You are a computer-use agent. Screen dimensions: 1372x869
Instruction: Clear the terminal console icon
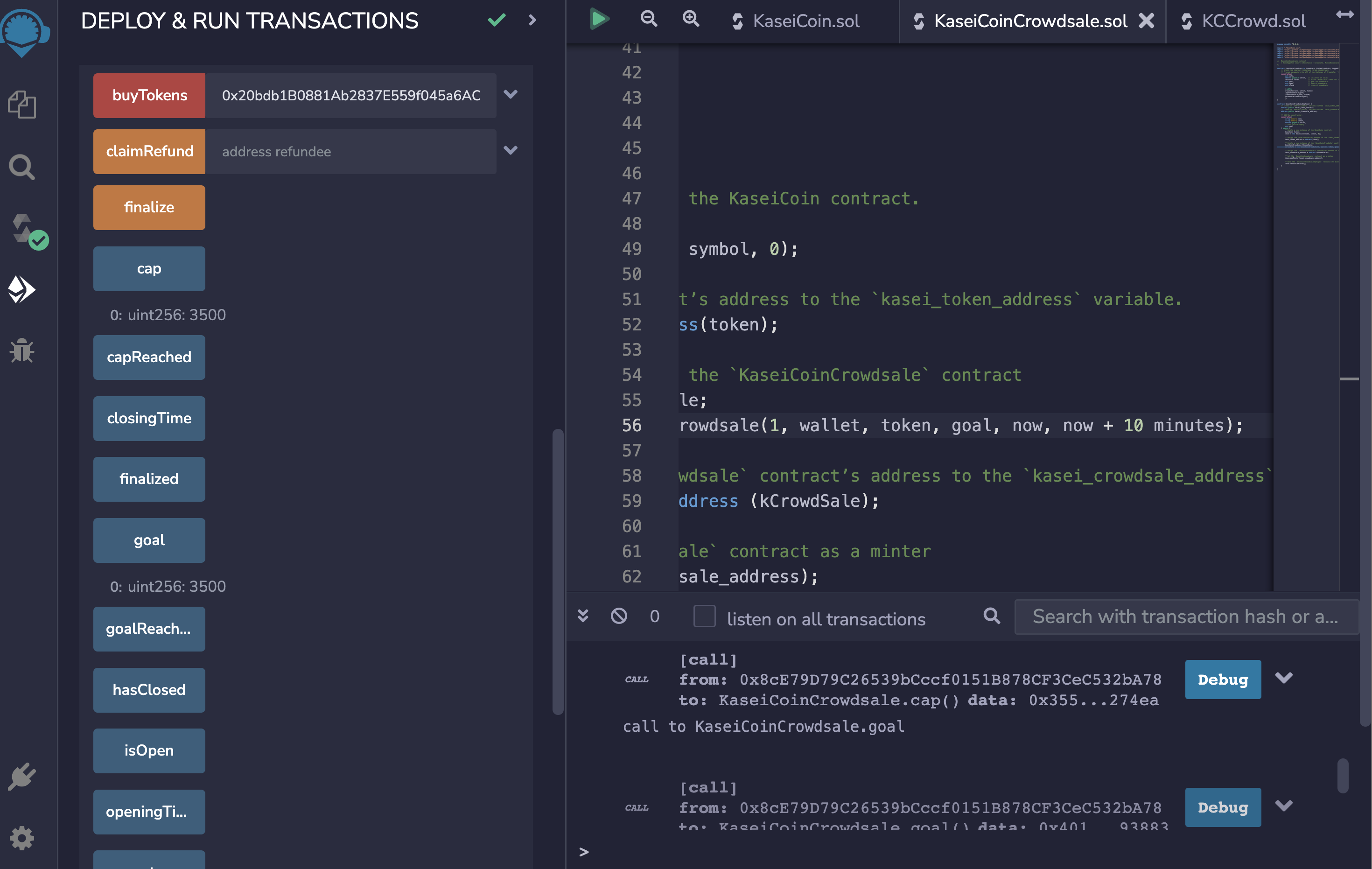pyautogui.click(x=619, y=616)
